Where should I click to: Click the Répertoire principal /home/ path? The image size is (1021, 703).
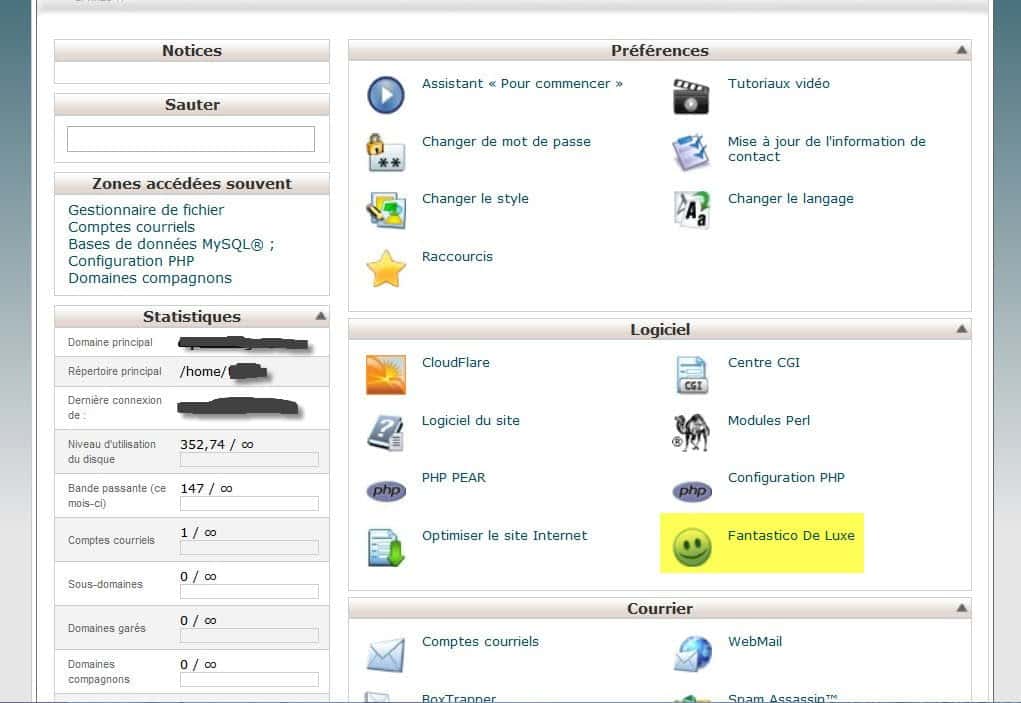click(x=203, y=372)
